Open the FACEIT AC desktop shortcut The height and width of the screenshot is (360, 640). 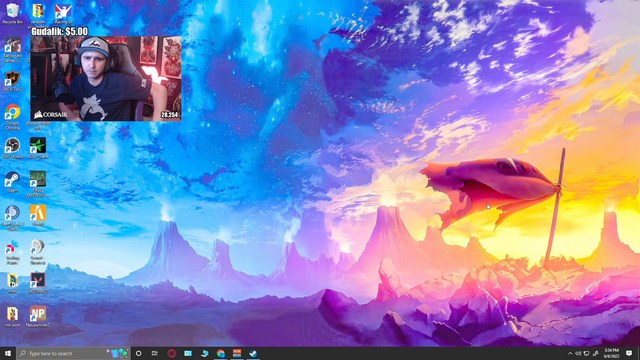pyautogui.click(x=13, y=79)
